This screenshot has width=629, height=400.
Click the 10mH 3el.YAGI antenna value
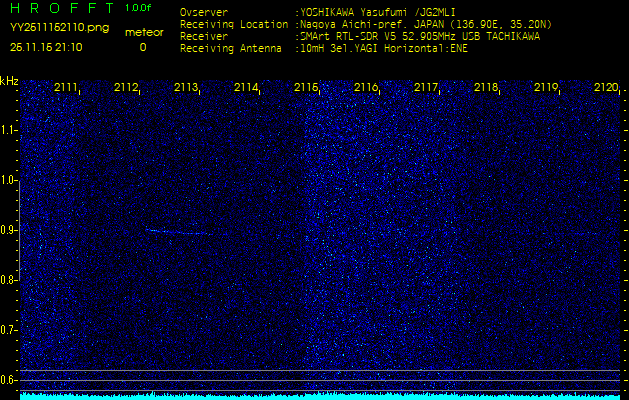[383, 49]
